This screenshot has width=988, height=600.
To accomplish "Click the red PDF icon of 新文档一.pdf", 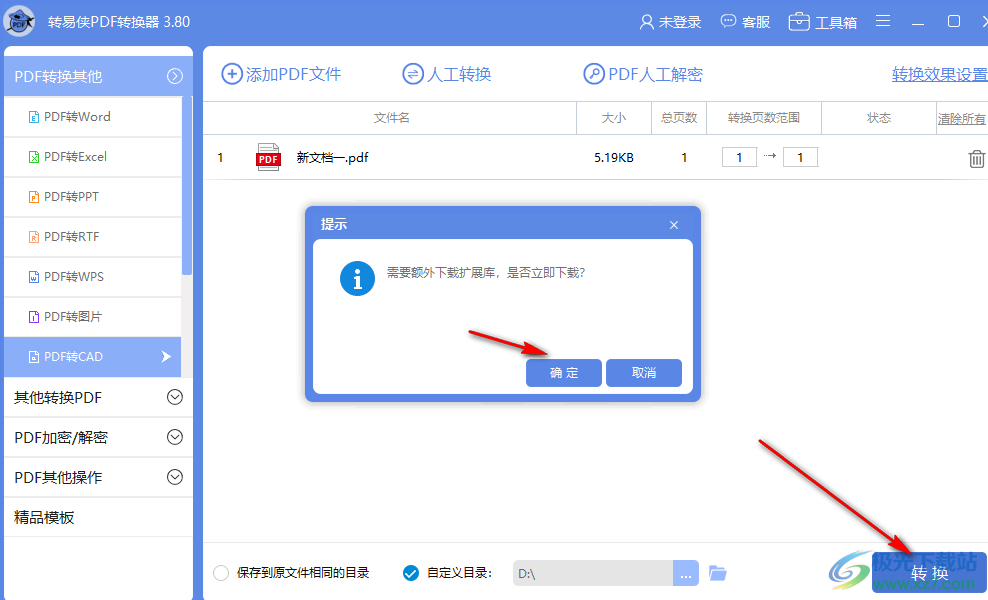I will (268, 158).
